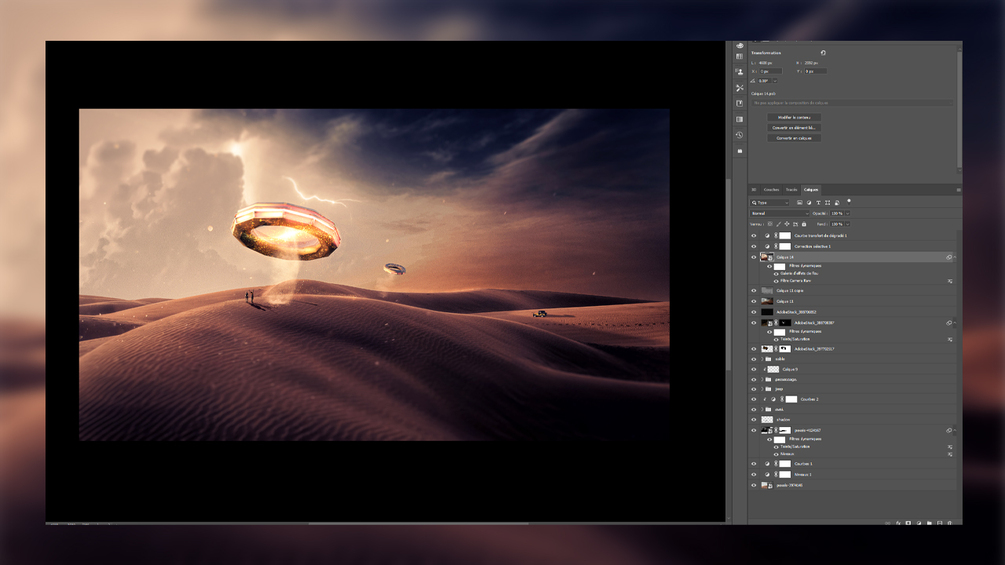The height and width of the screenshot is (565, 1005).
Task: Filter layers by shape icon
Action: [827, 202]
